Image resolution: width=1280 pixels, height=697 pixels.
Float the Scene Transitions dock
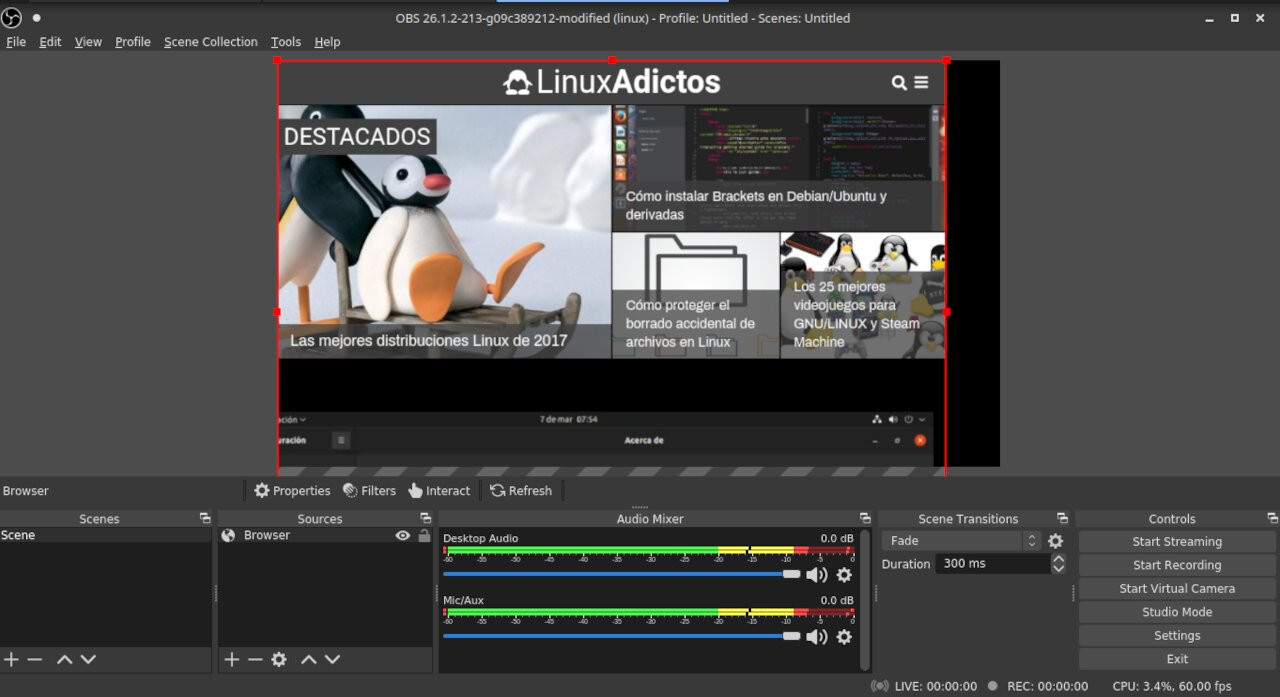(1063, 518)
